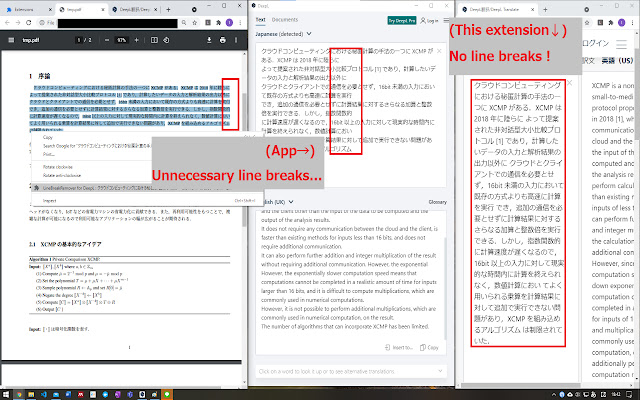This screenshot has width=640, height=400.
Task: Open hamburger menu on DeepL web page
Action: click(x=622, y=44)
